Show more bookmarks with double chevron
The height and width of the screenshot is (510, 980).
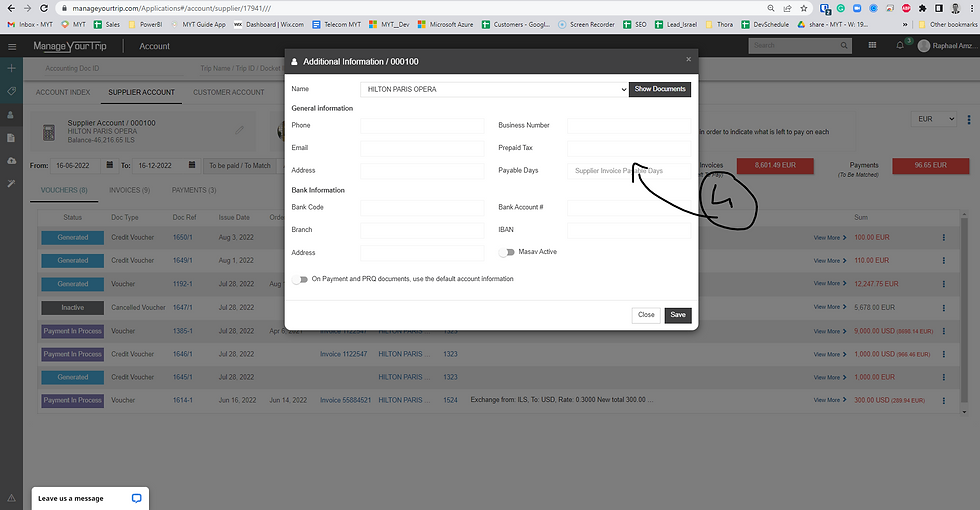pos(904,24)
